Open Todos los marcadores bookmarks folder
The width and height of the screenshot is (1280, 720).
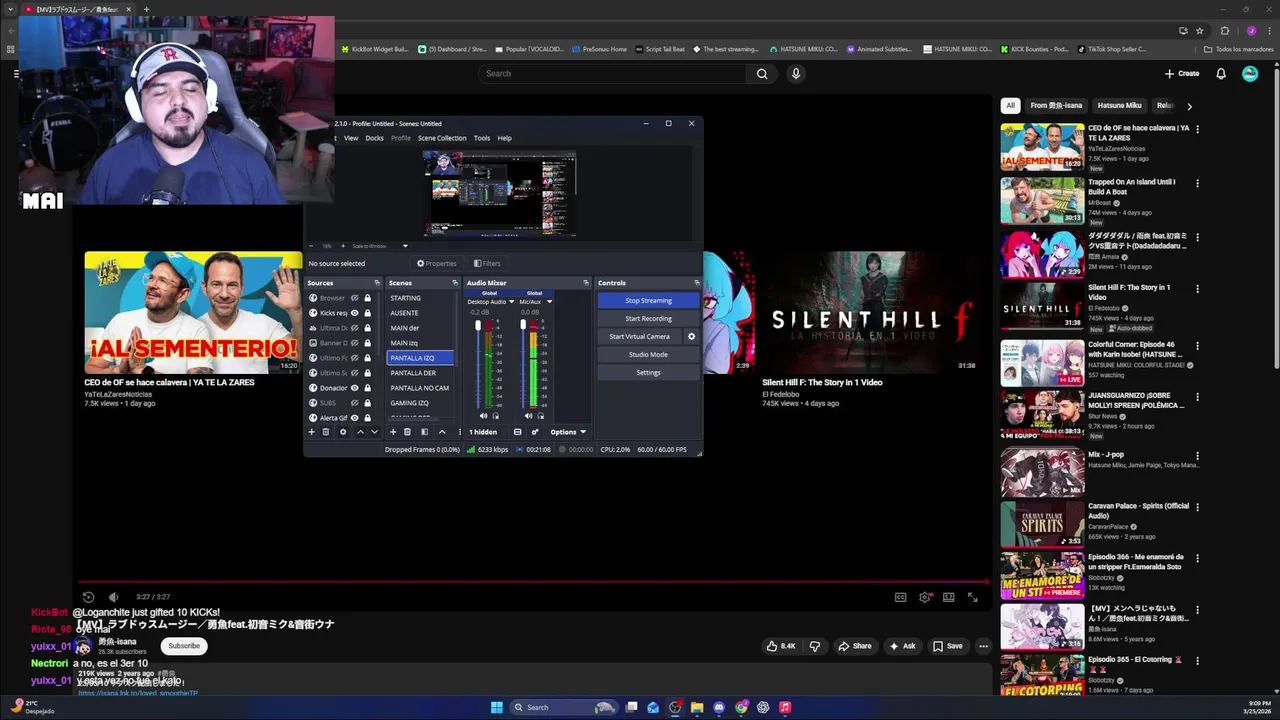pos(1237,49)
